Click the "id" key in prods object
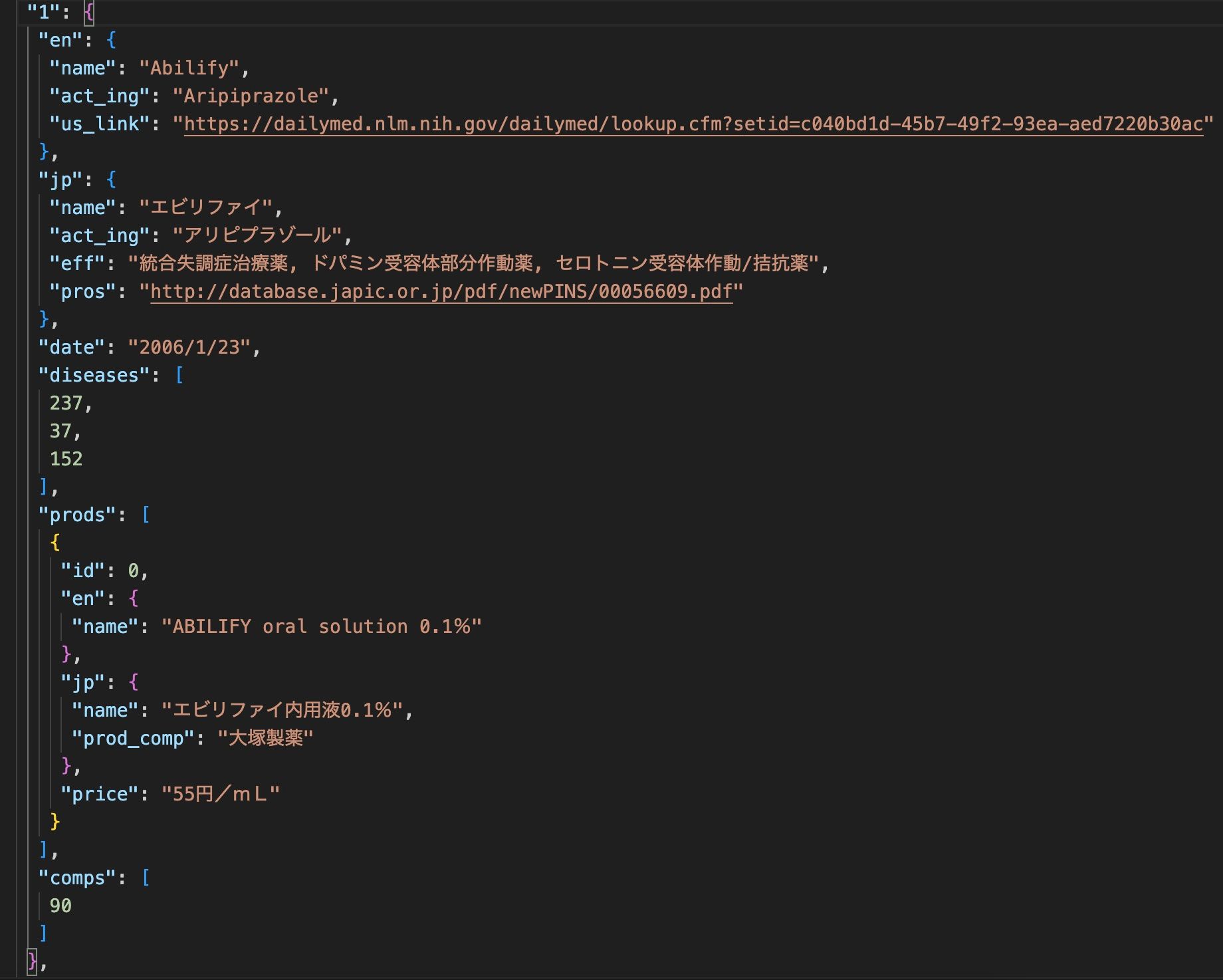 83,571
